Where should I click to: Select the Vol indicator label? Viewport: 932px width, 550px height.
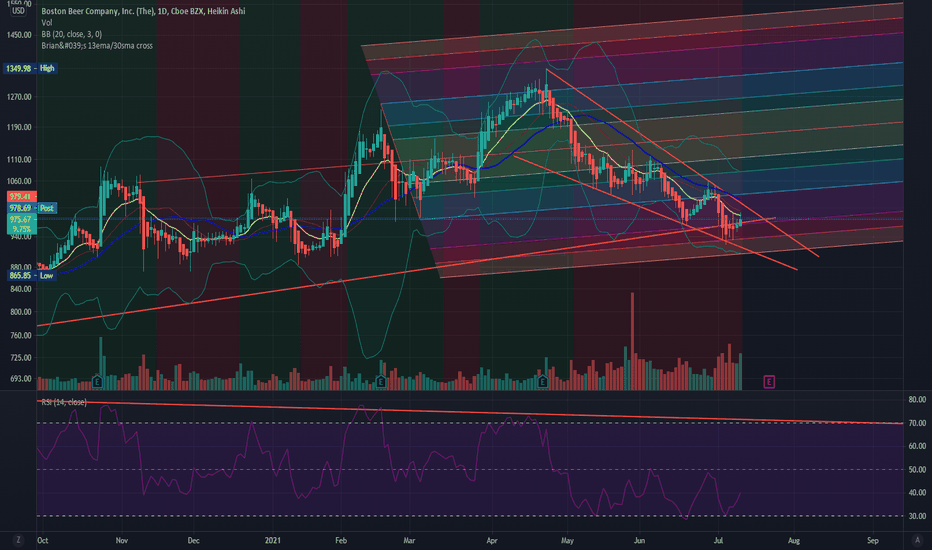click(46, 23)
